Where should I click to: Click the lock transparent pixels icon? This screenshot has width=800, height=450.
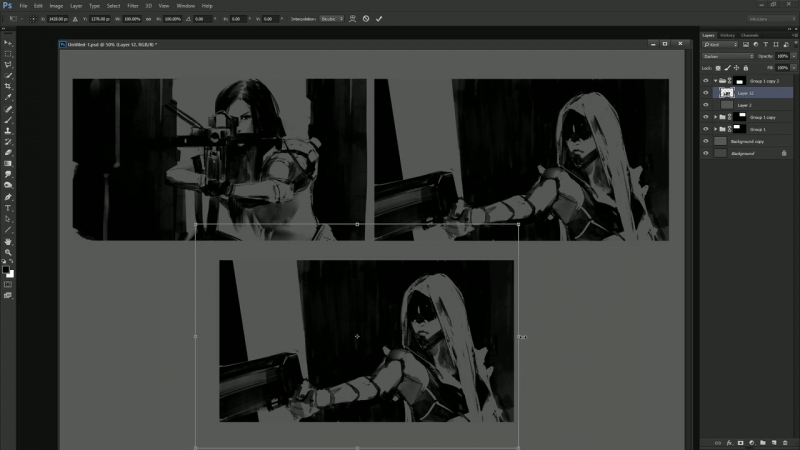(719, 67)
